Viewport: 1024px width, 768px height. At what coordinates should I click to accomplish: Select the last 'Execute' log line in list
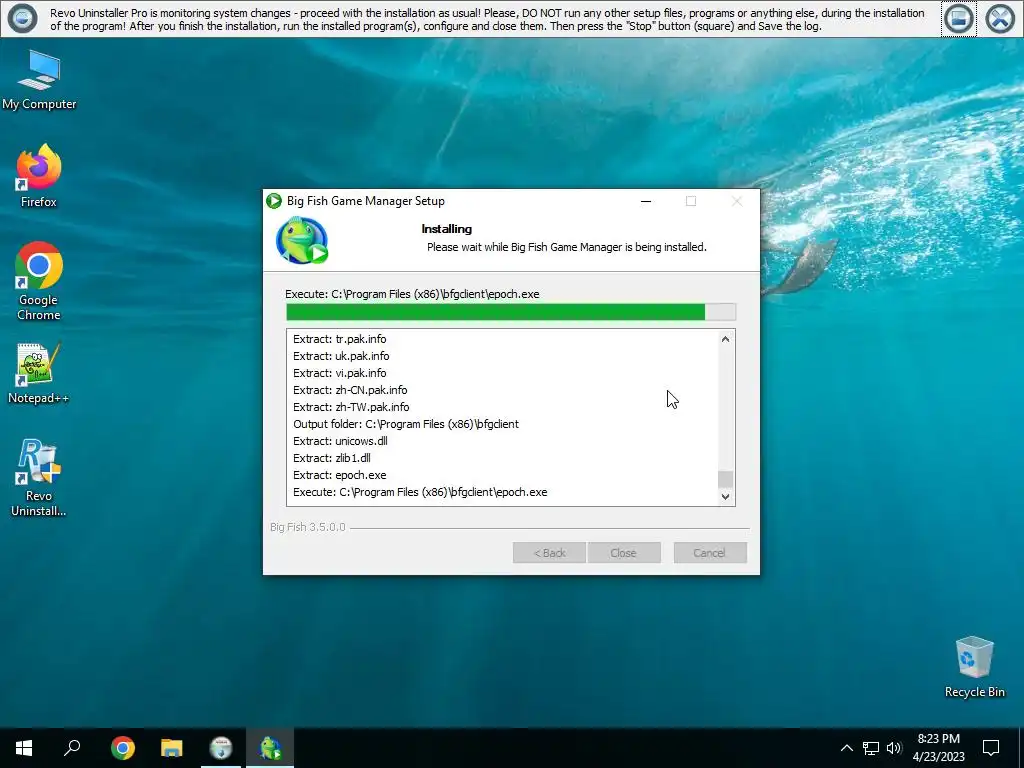[x=420, y=492]
